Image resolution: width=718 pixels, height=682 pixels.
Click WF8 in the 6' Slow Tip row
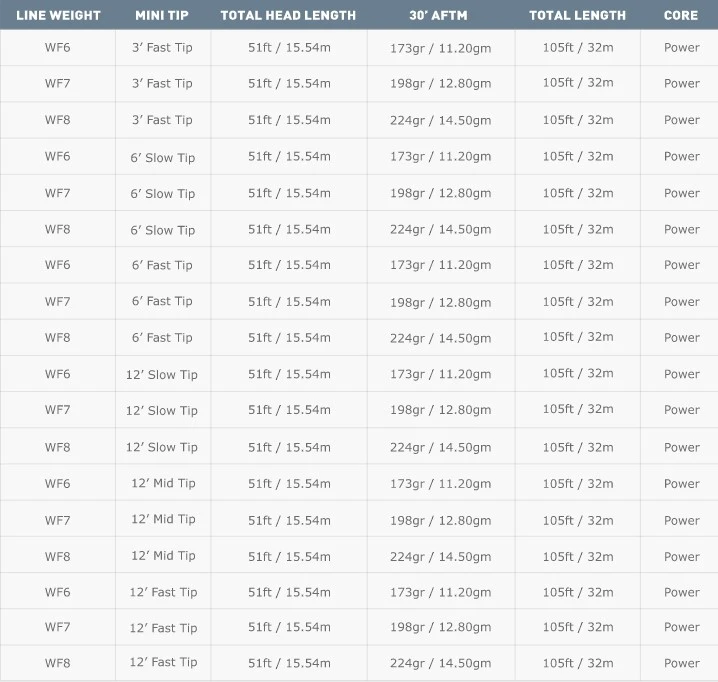(x=58, y=229)
